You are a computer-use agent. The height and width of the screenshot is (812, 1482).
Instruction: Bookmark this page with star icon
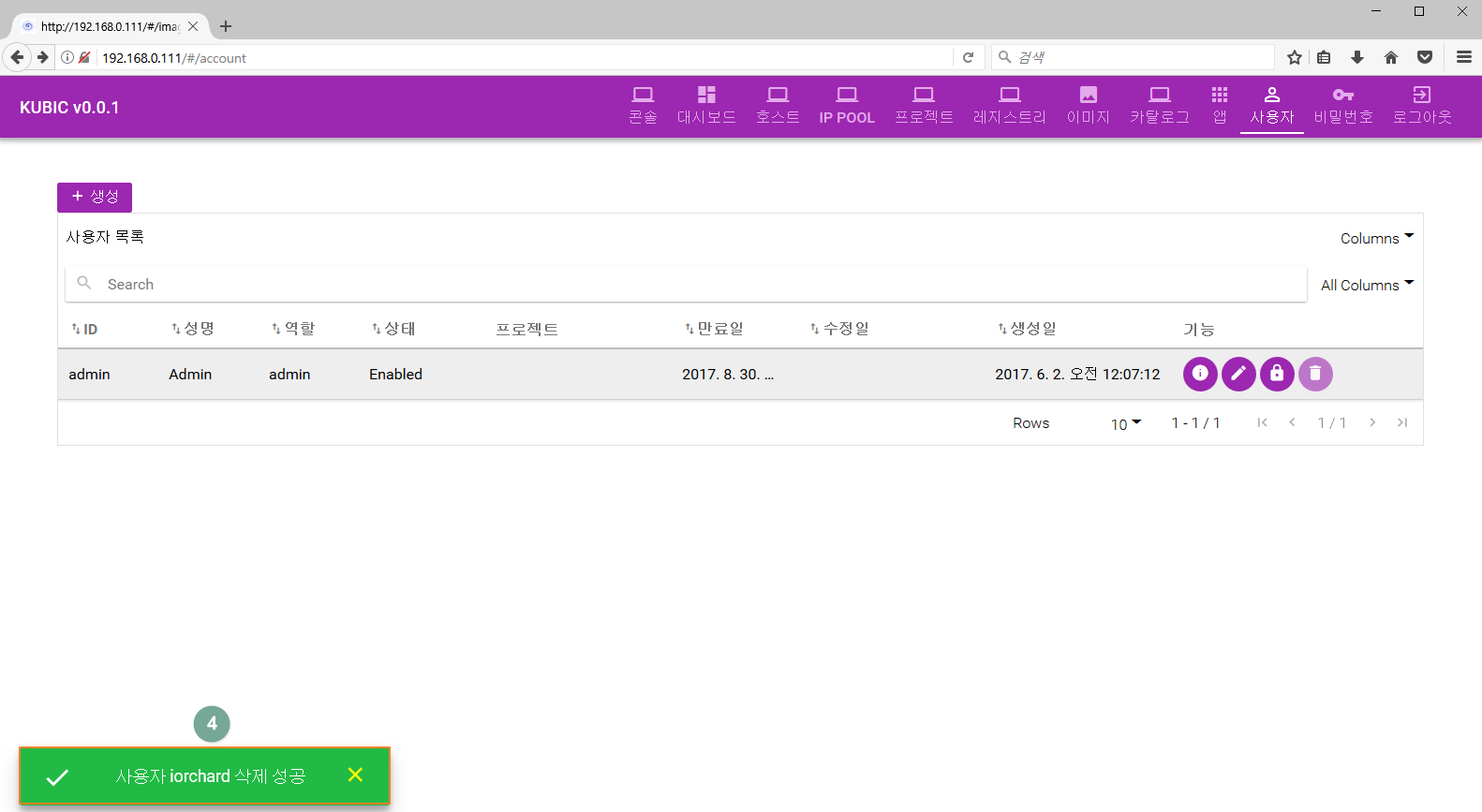1295,57
